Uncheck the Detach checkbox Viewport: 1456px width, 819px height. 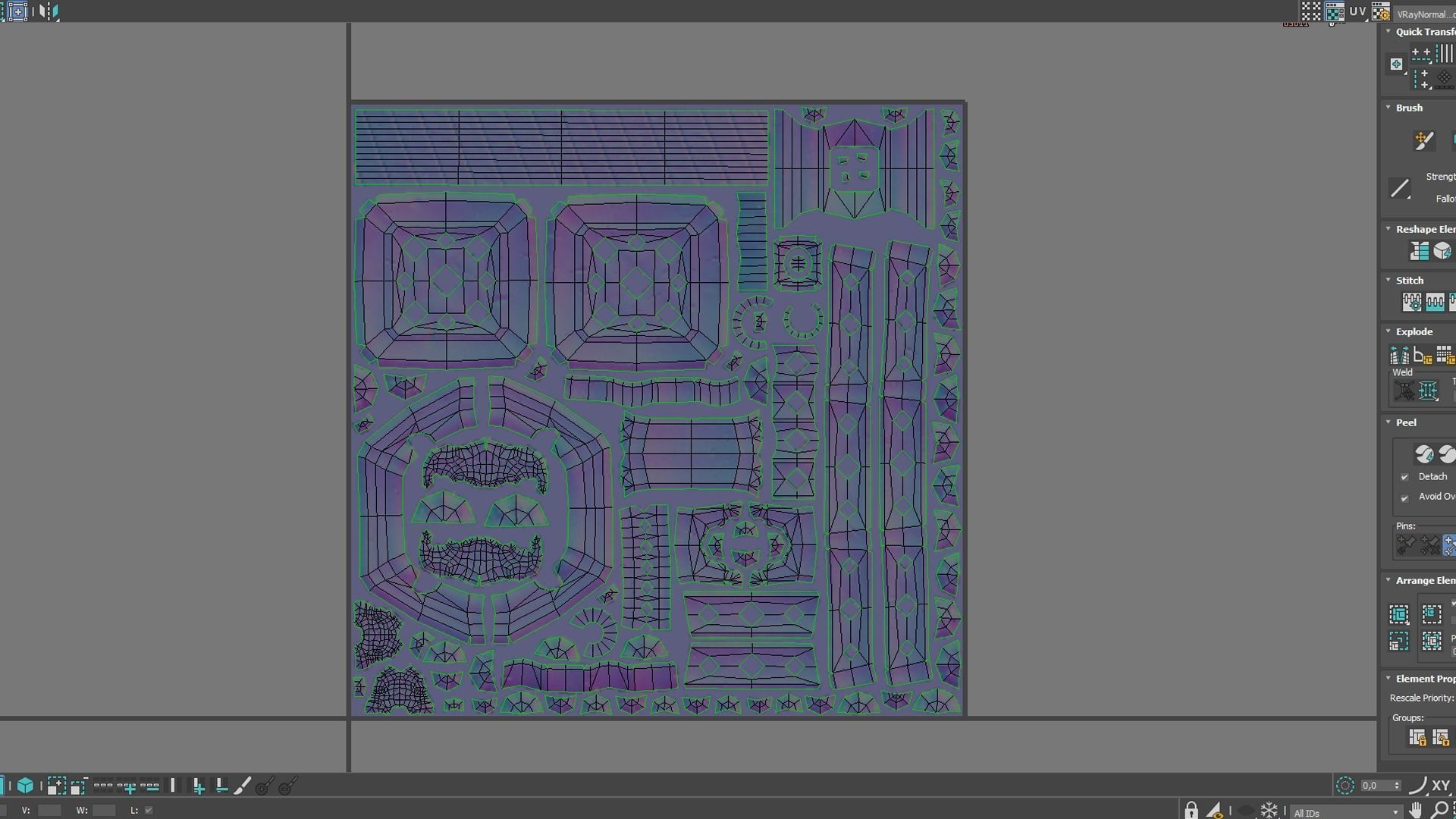[1404, 477]
